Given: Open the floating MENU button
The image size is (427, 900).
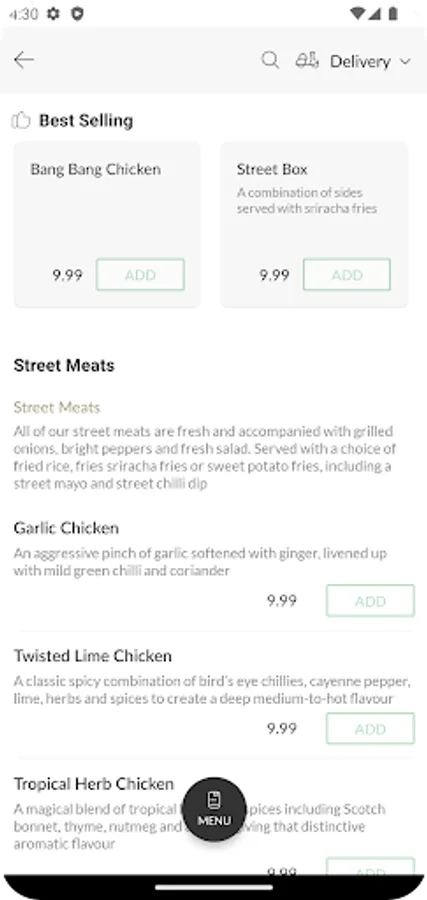Looking at the screenshot, I should (x=214, y=809).
